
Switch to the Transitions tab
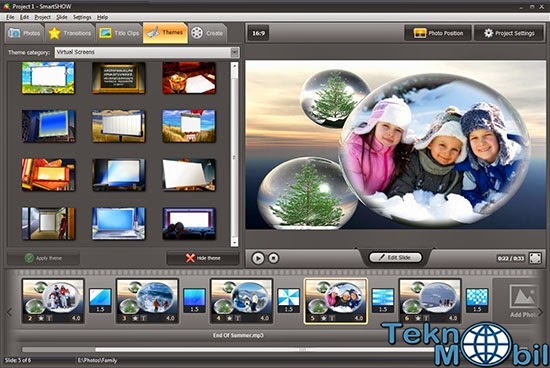70,33
